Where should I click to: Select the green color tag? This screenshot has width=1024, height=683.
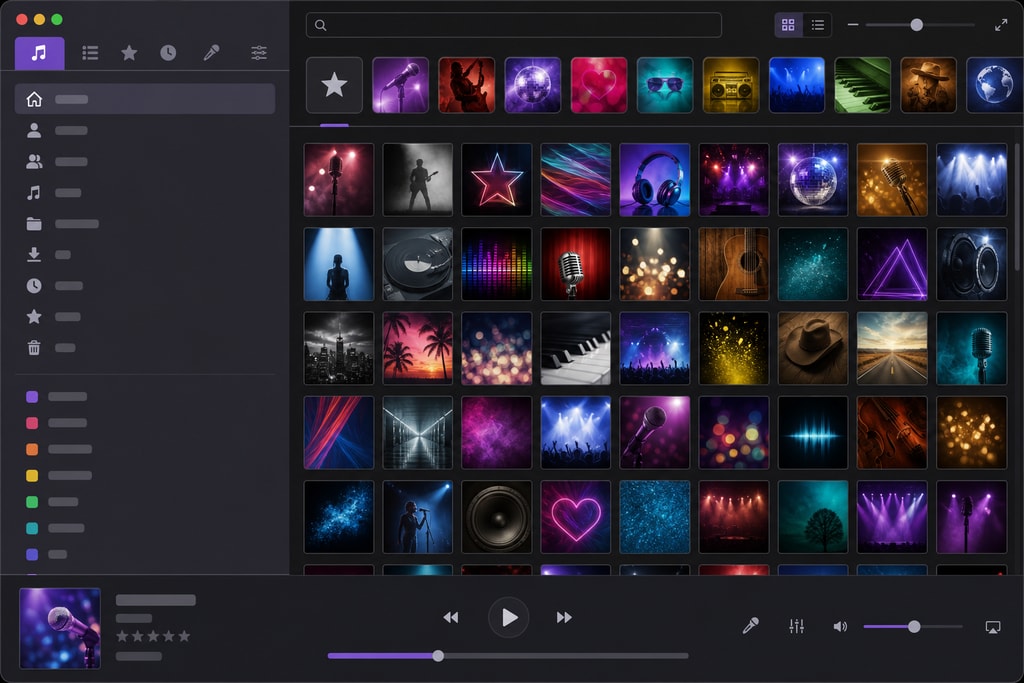pyautogui.click(x=32, y=501)
